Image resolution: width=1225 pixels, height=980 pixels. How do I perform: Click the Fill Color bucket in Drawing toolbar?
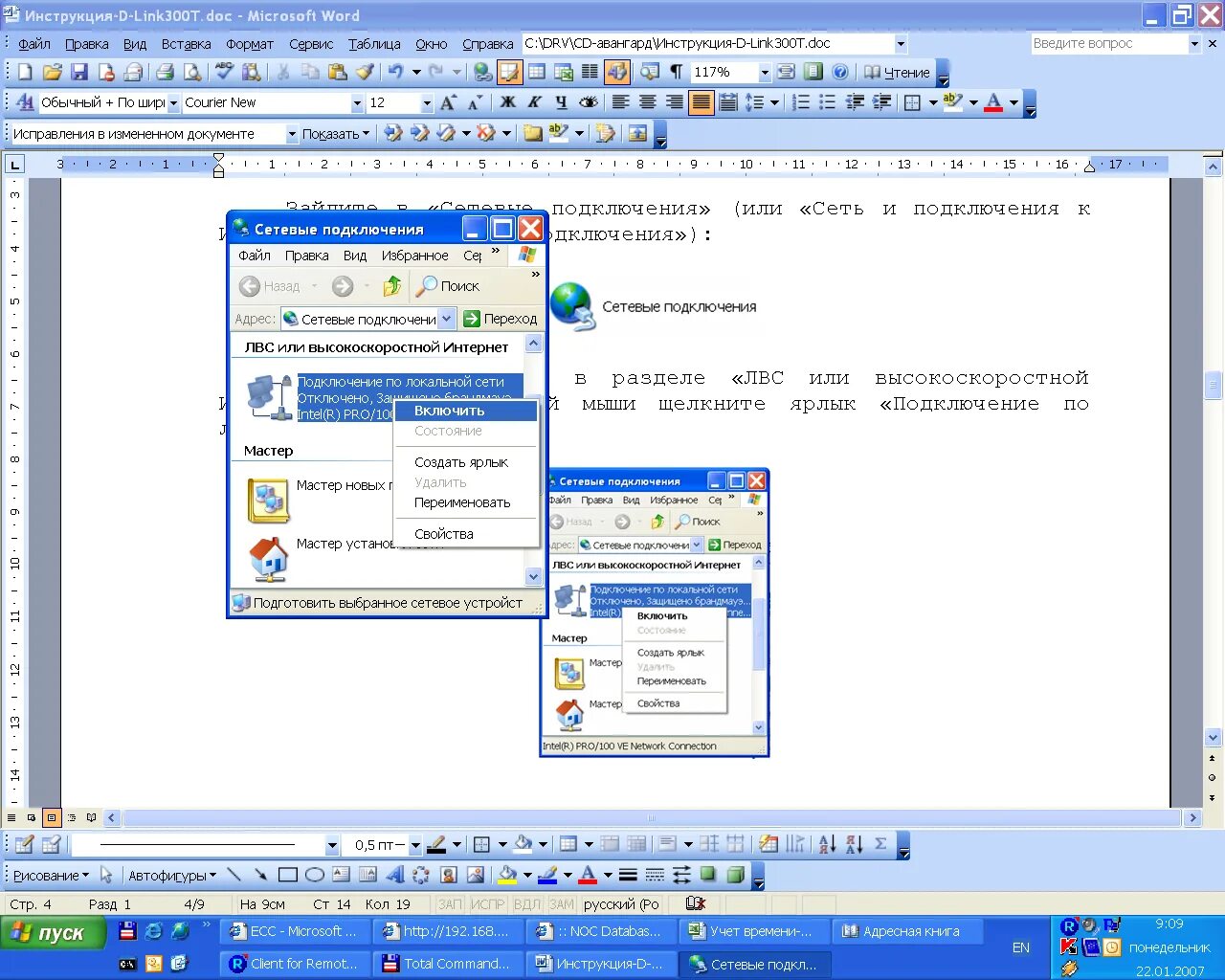[507, 875]
